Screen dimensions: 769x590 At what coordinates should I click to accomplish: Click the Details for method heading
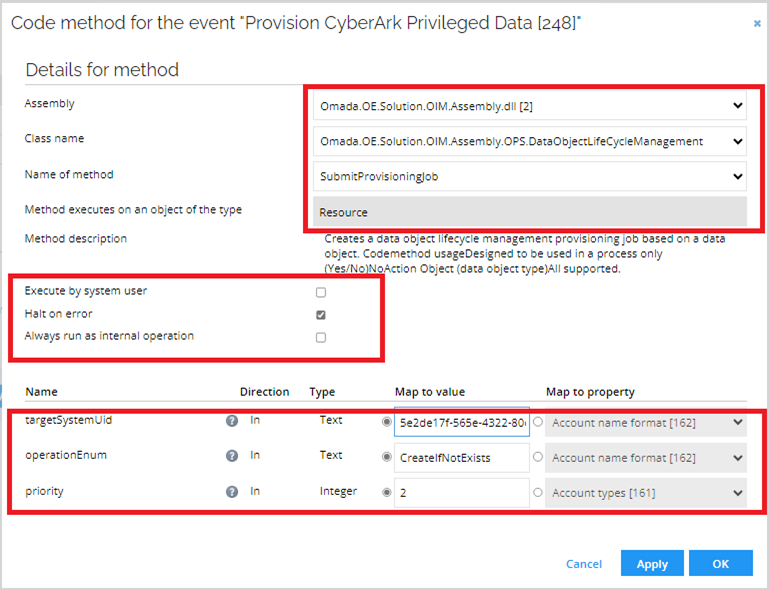click(x=102, y=70)
